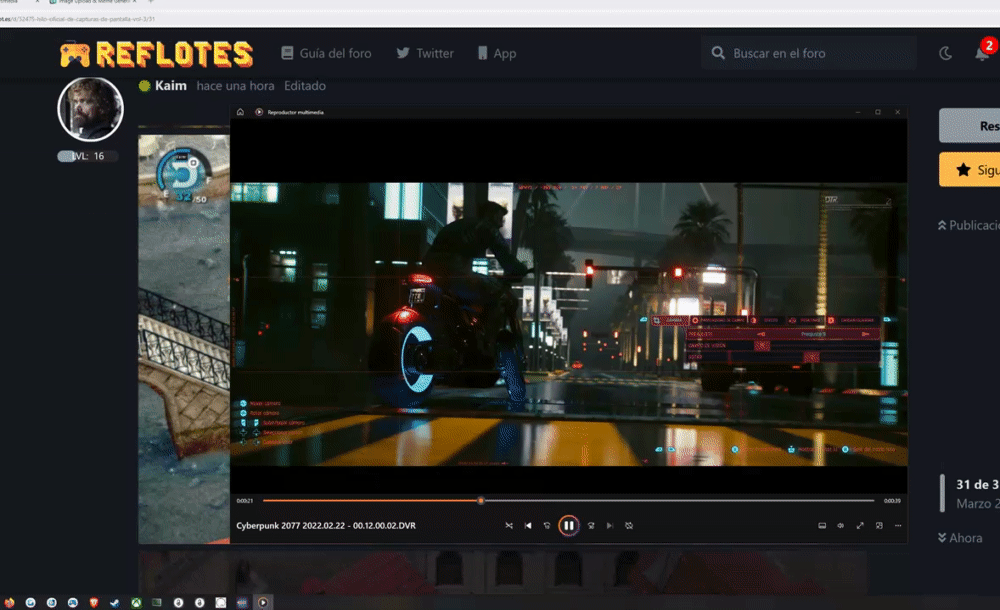Screen dimensions: 1000x610
Task: Open the notifications bell
Action: pyautogui.click(x=982, y=54)
